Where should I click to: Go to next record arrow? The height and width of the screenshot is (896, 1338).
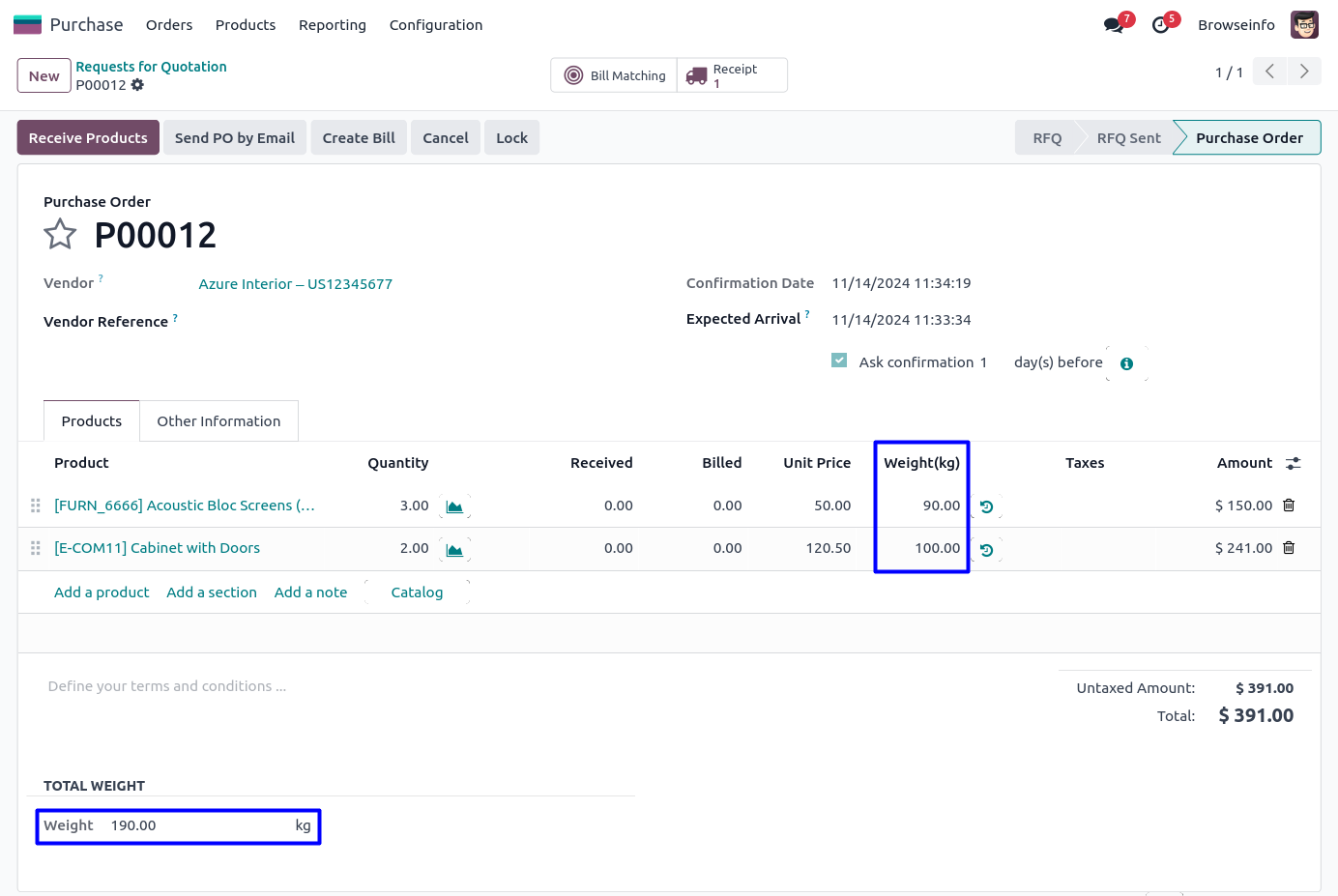[1304, 72]
